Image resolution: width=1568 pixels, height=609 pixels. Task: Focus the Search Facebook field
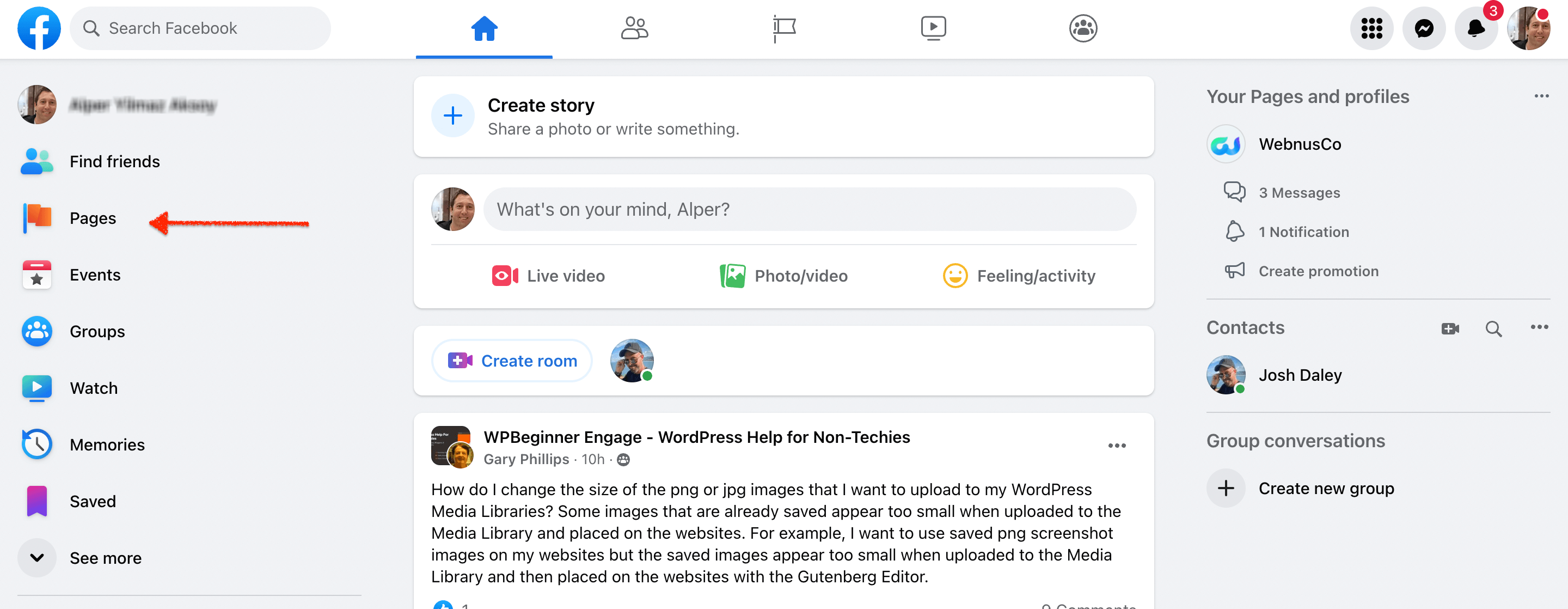pyautogui.click(x=200, y=28)
